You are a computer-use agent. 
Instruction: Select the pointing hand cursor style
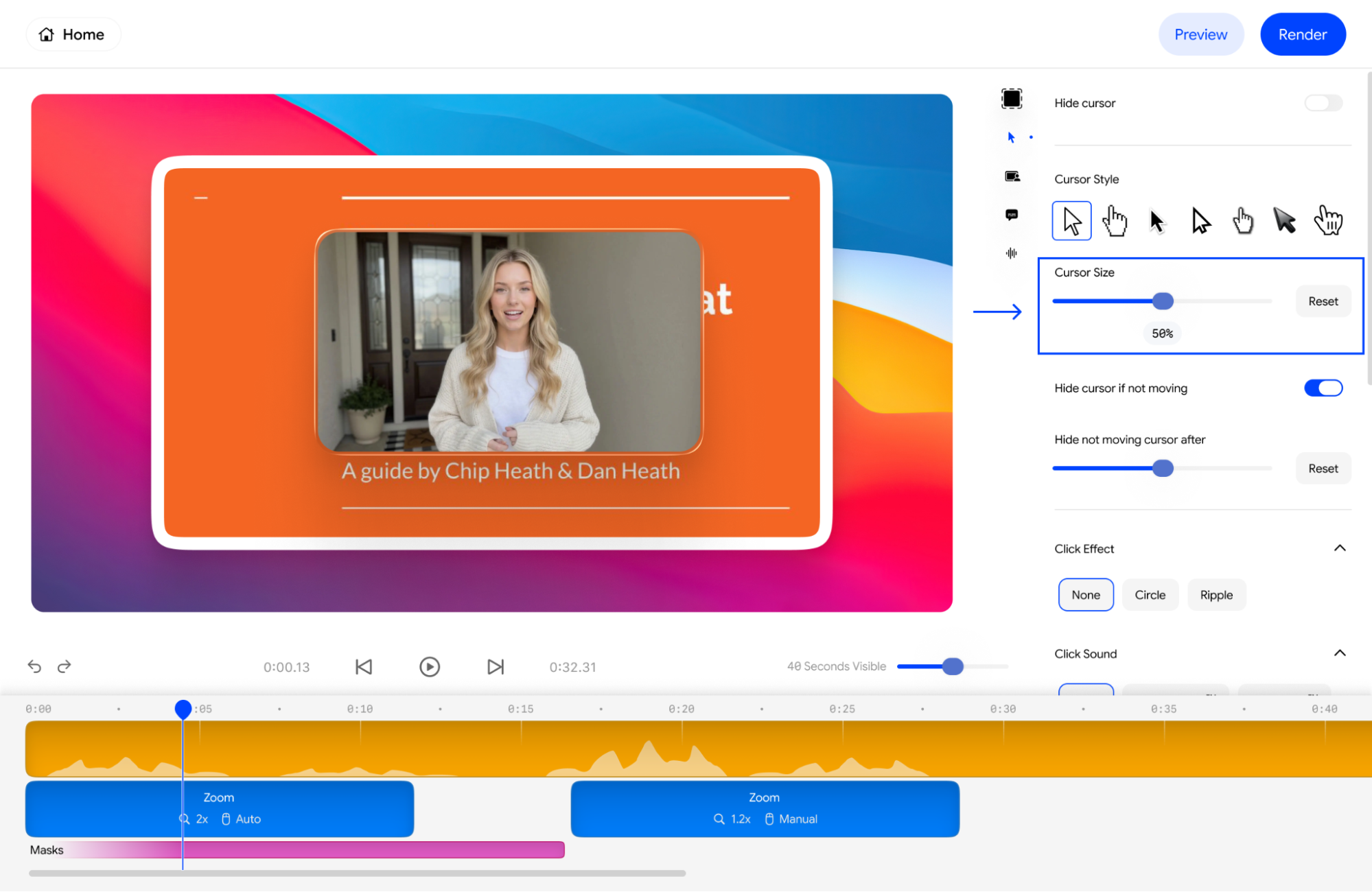click(x=1114, y=221)
